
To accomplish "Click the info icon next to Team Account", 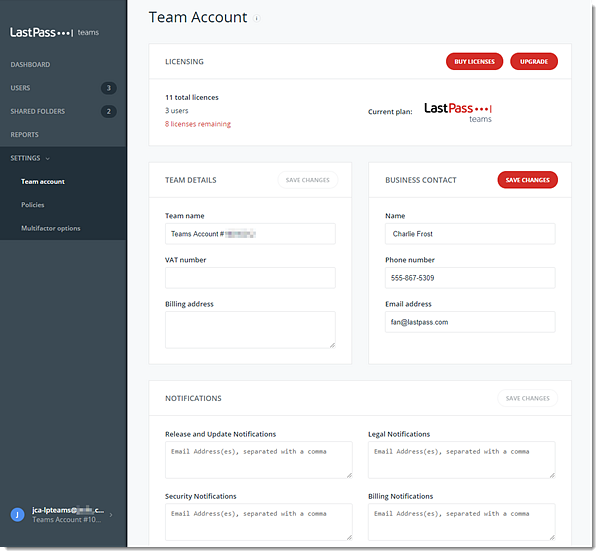I will pos(257,18).
